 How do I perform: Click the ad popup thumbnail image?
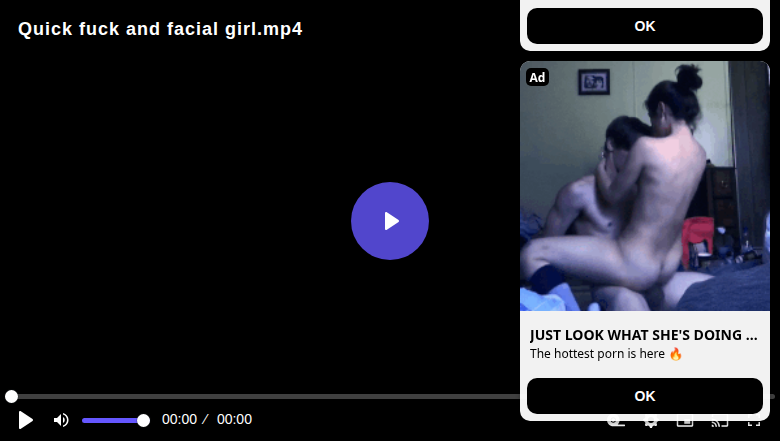coord(645,186)
